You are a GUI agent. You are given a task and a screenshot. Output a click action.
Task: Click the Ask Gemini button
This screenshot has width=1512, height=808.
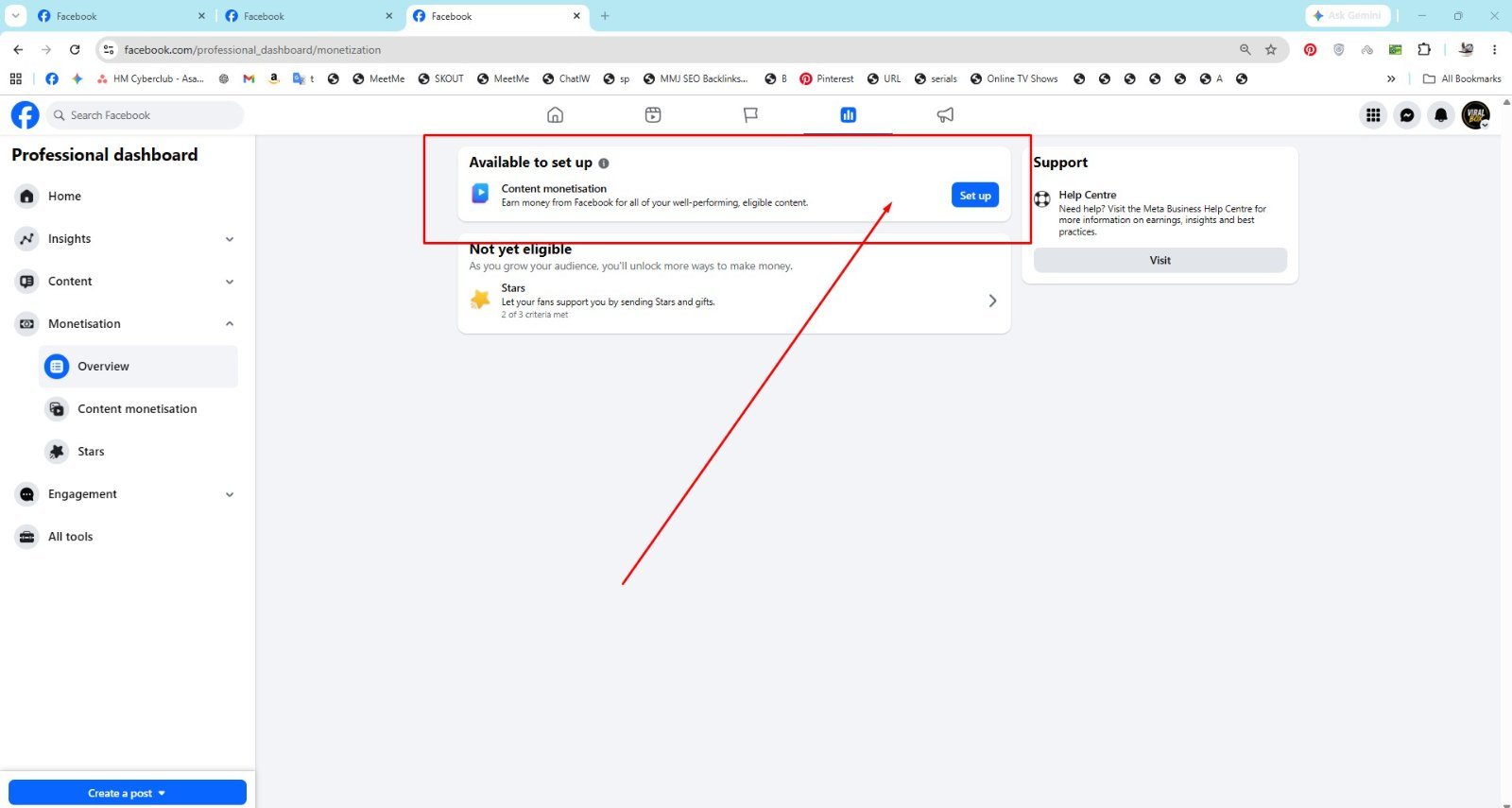point(1347,15)
